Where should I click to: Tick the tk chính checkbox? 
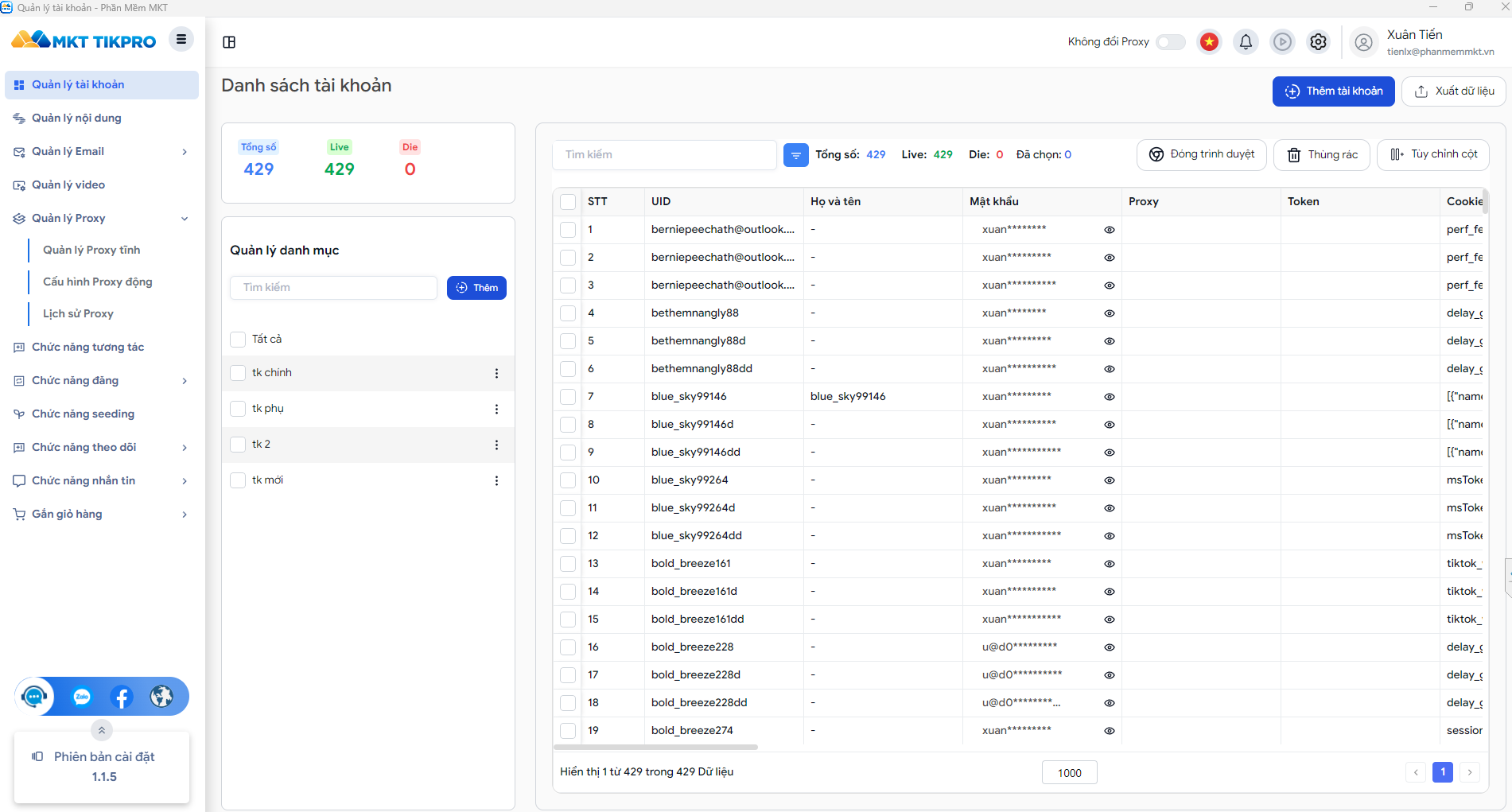(238, 373)
